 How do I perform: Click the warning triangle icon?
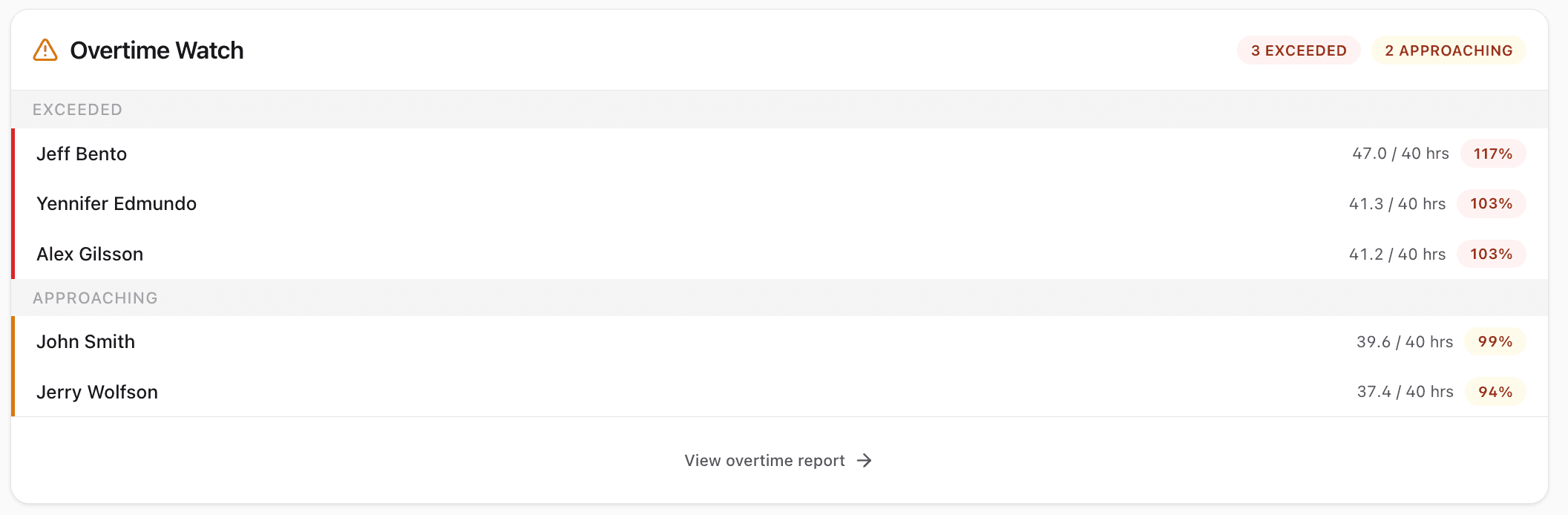point(45,50)
